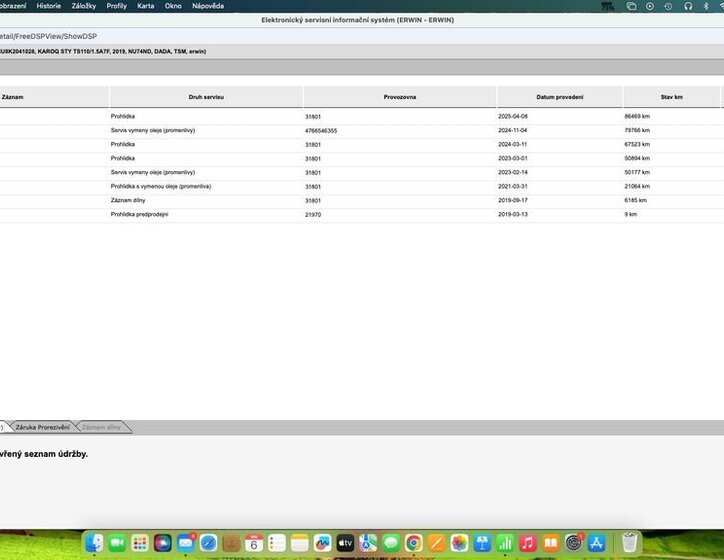This screenshot has height=560, width=724.
Task: Open the Mail app in dock
Action: 186,543
